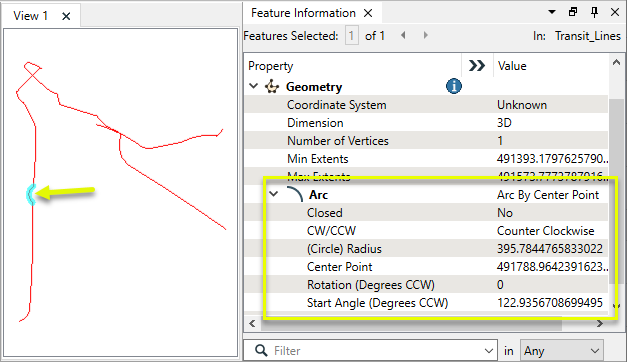Switch to the View 1 tab
627x362 pixels.
30,16
